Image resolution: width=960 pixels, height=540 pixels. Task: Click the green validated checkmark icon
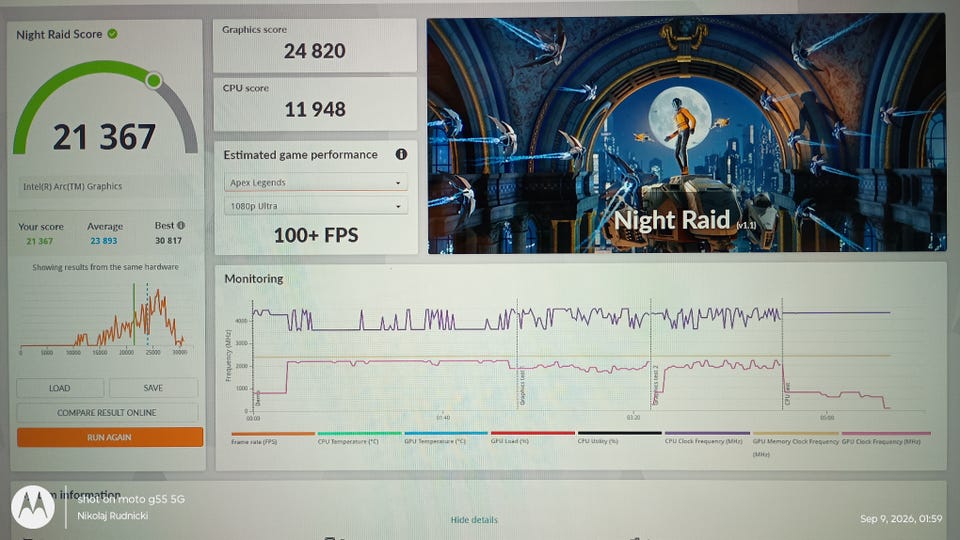point(113,34)
